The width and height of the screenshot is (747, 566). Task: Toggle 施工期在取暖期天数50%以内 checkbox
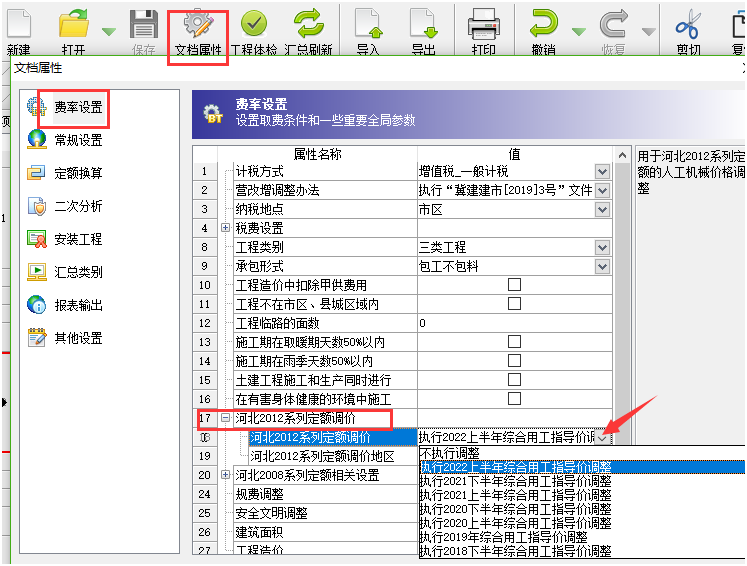[514, 342]
